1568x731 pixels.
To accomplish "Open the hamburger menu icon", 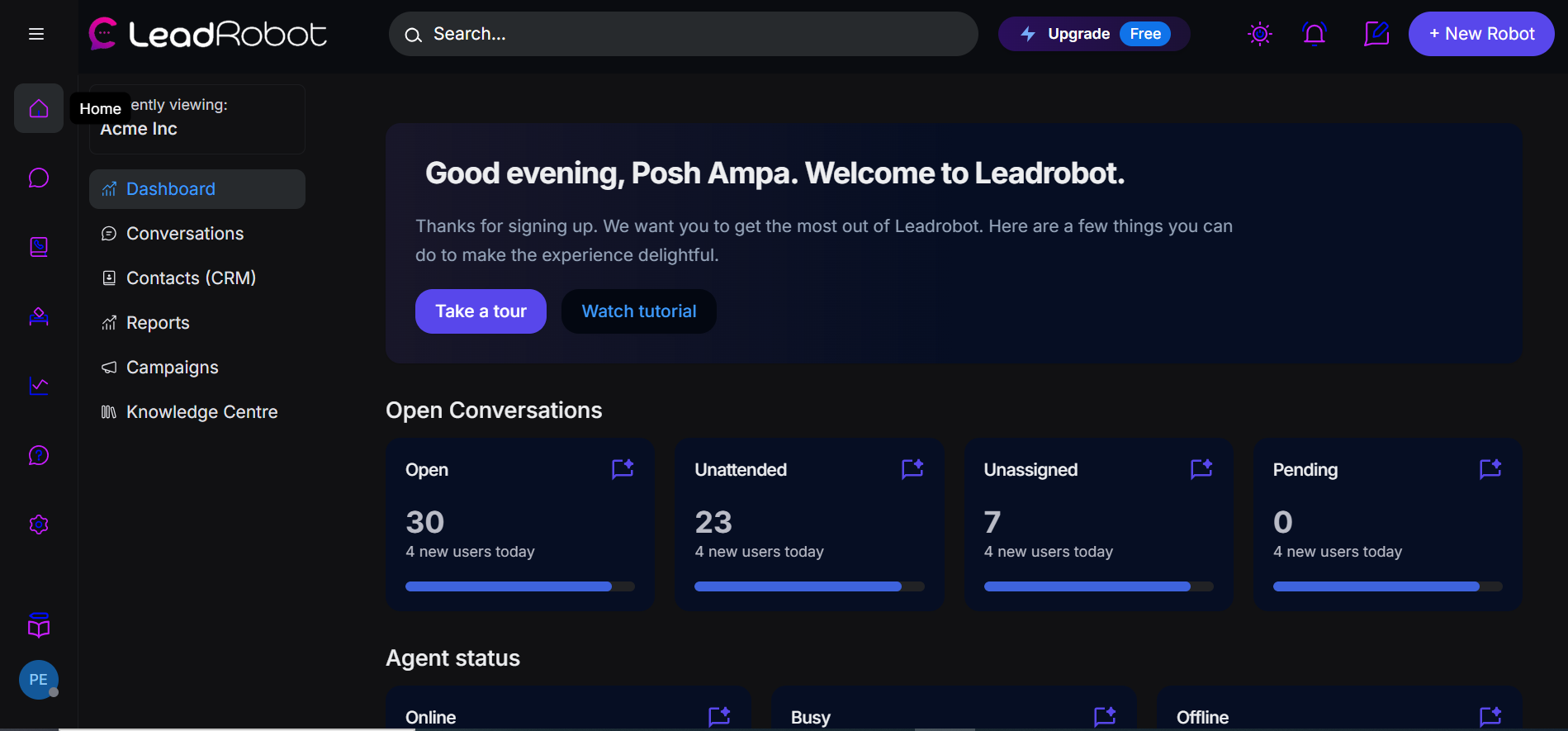I will pos(36,34).
